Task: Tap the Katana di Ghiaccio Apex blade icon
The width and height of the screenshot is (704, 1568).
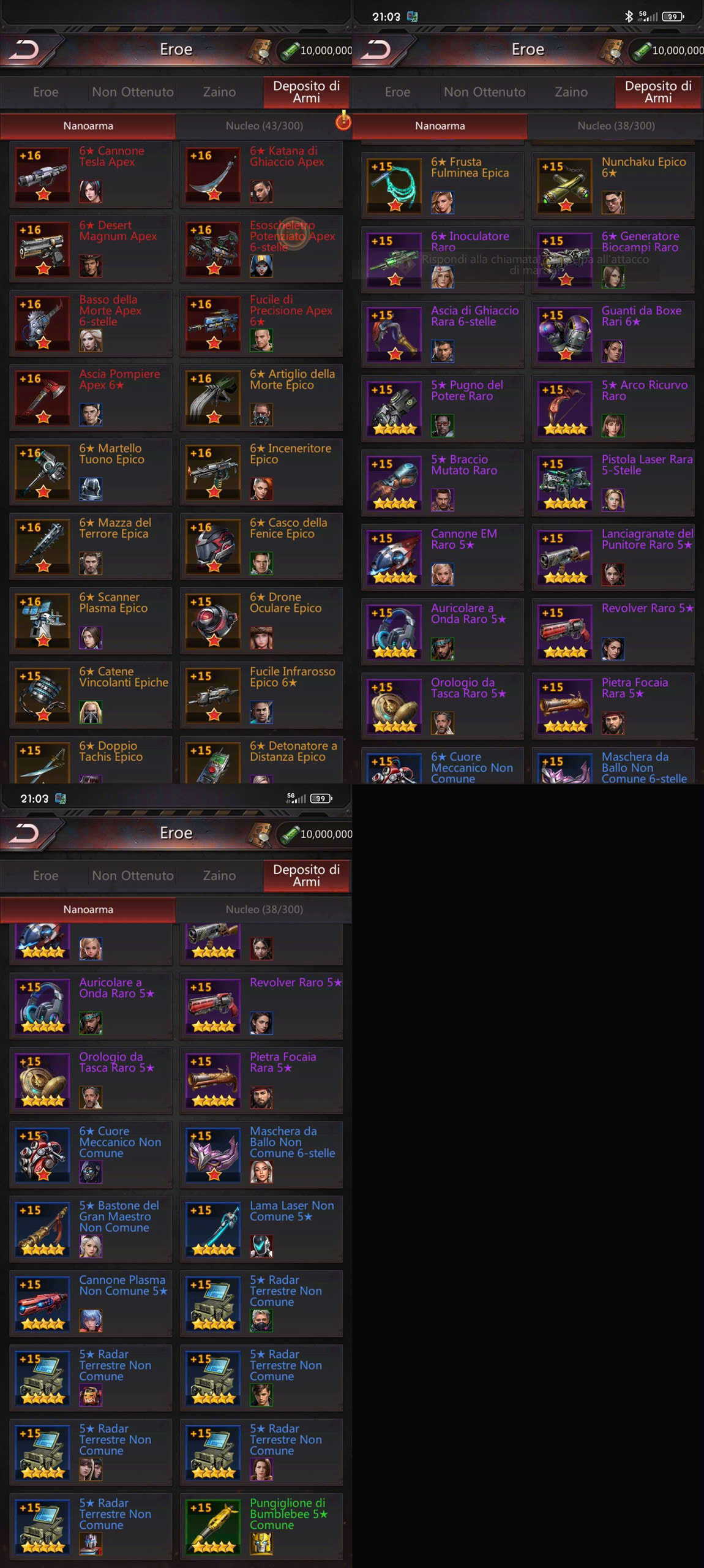Action: 213,175
